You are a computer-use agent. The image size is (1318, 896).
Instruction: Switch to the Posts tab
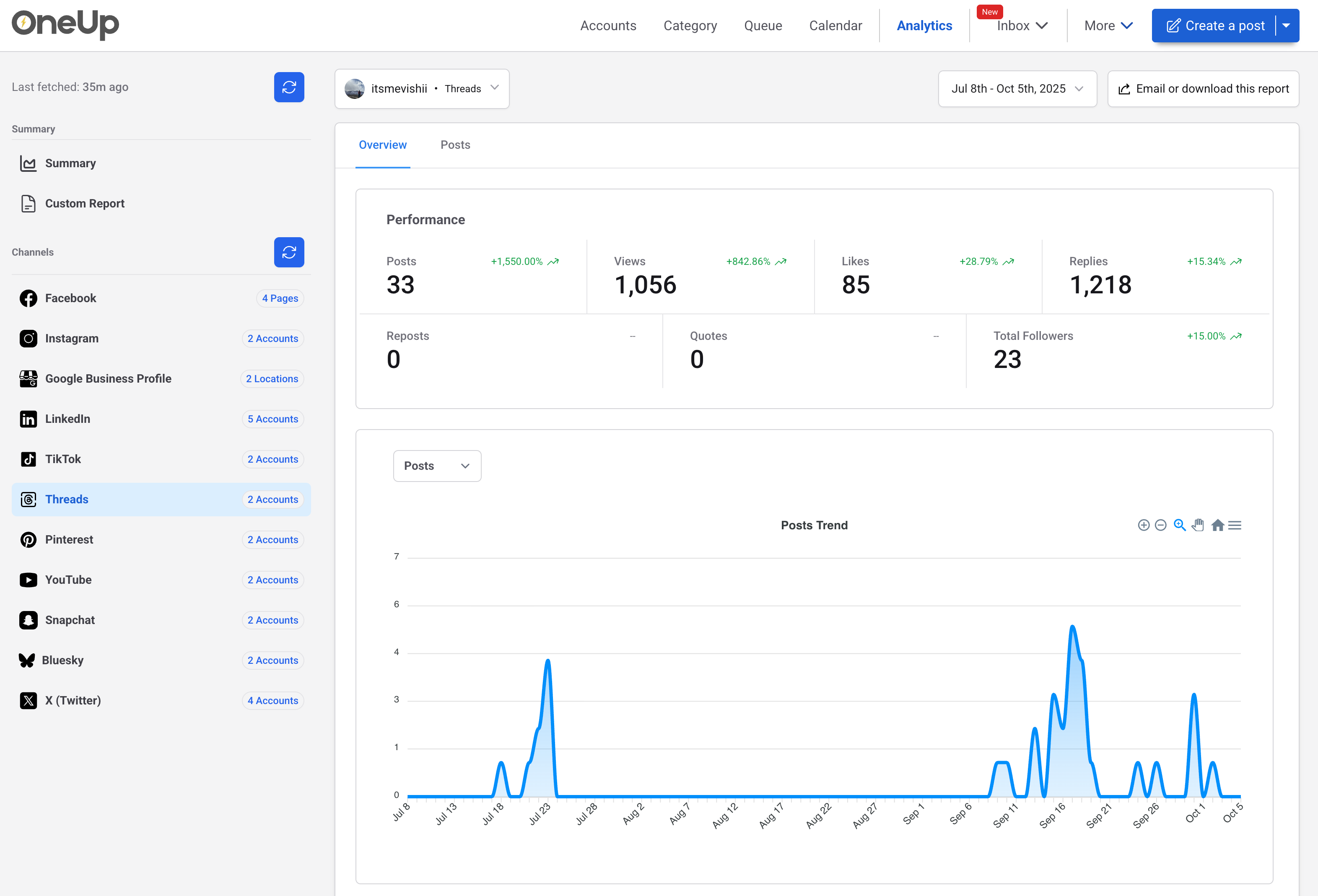455,145
